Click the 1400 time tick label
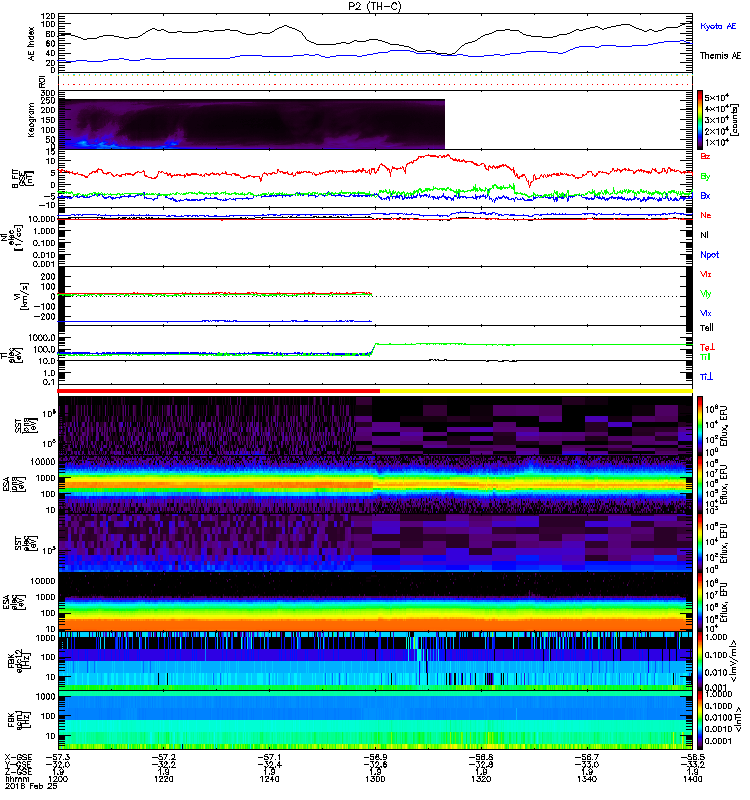 692,779
